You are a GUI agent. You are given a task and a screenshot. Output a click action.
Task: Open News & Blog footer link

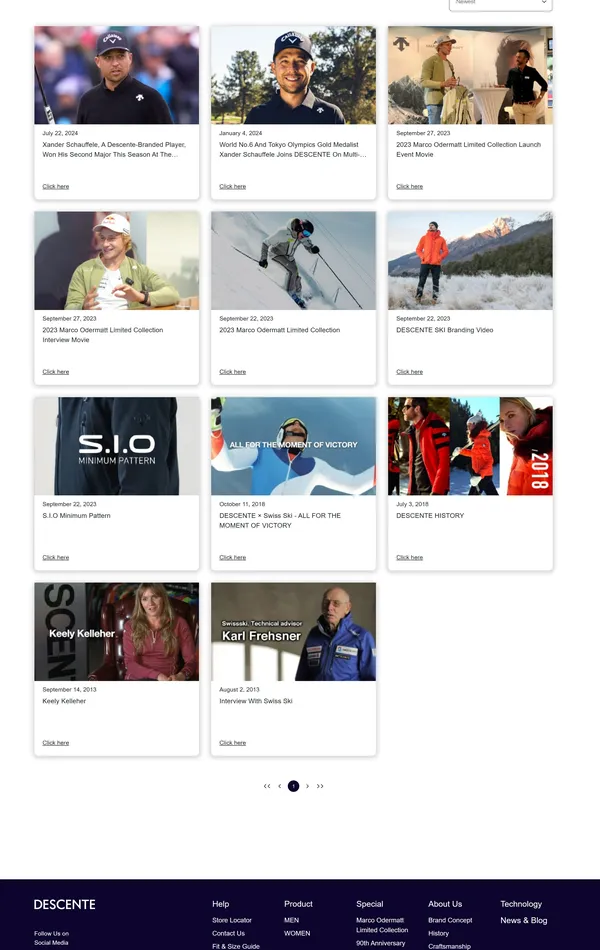tap(524, 920)
